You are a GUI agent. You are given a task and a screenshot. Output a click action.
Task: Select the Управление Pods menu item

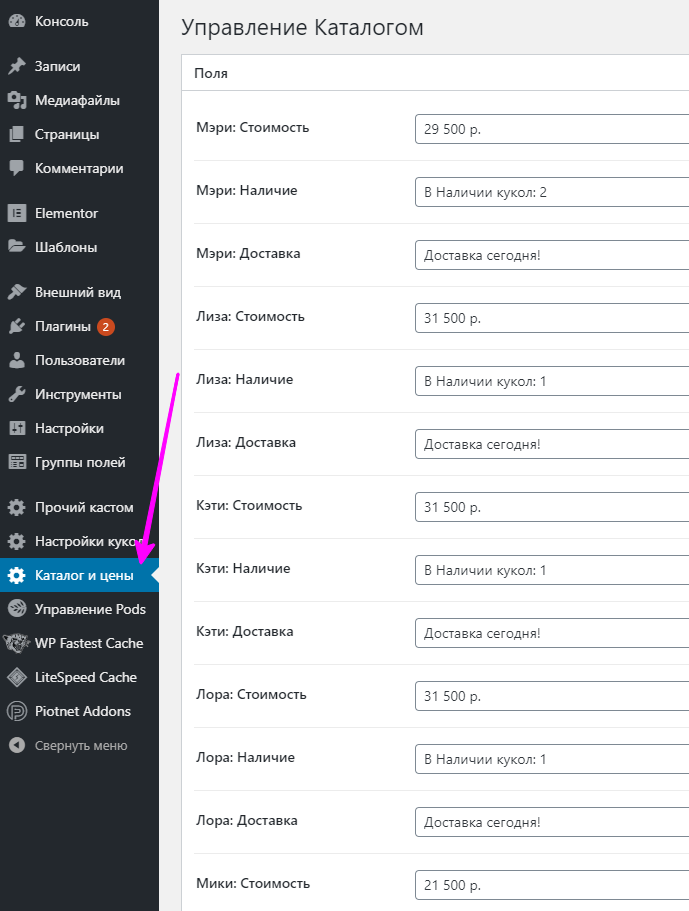pos(90,609)
